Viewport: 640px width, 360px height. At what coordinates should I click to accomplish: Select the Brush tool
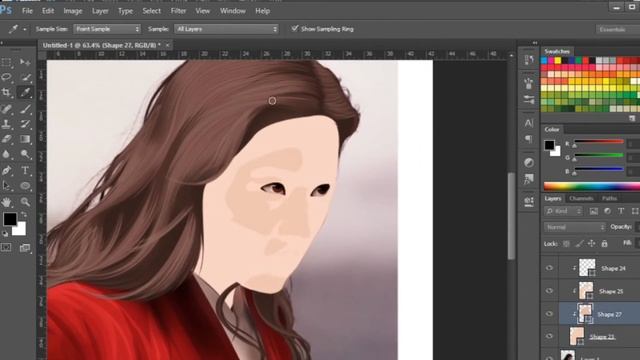tap(25, 109)
